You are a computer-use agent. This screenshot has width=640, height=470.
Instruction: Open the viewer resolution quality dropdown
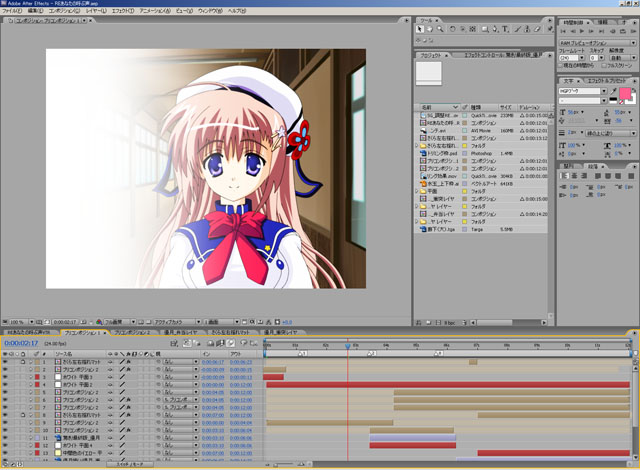tap(120, 322)
